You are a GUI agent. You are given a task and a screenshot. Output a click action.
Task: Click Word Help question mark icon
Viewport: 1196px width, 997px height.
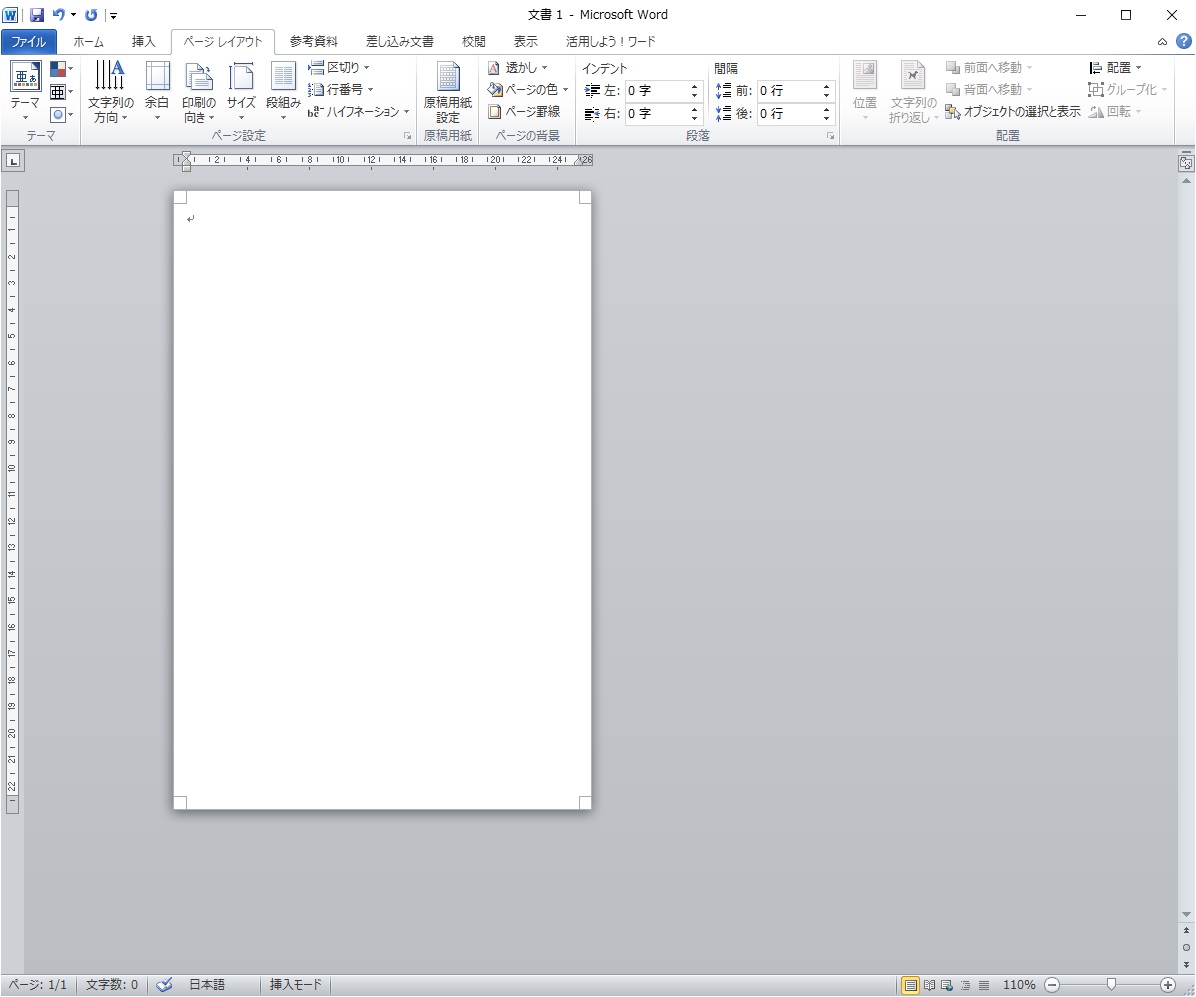tap(1184, 41)
